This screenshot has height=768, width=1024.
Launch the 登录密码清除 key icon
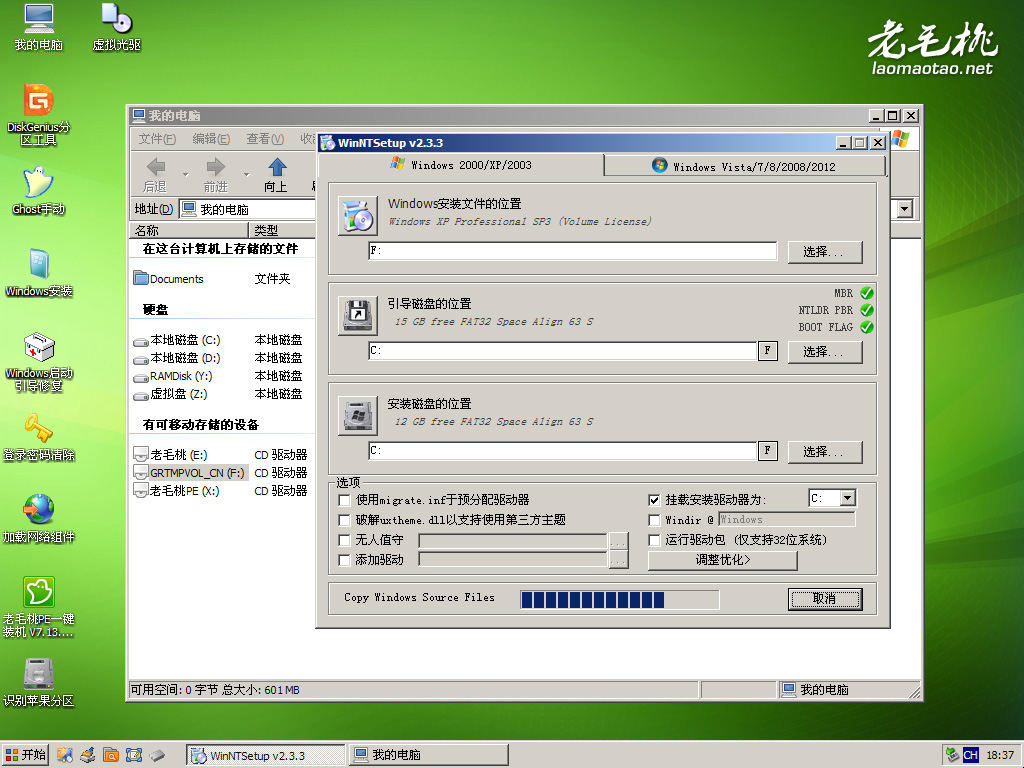click(39, 438)
